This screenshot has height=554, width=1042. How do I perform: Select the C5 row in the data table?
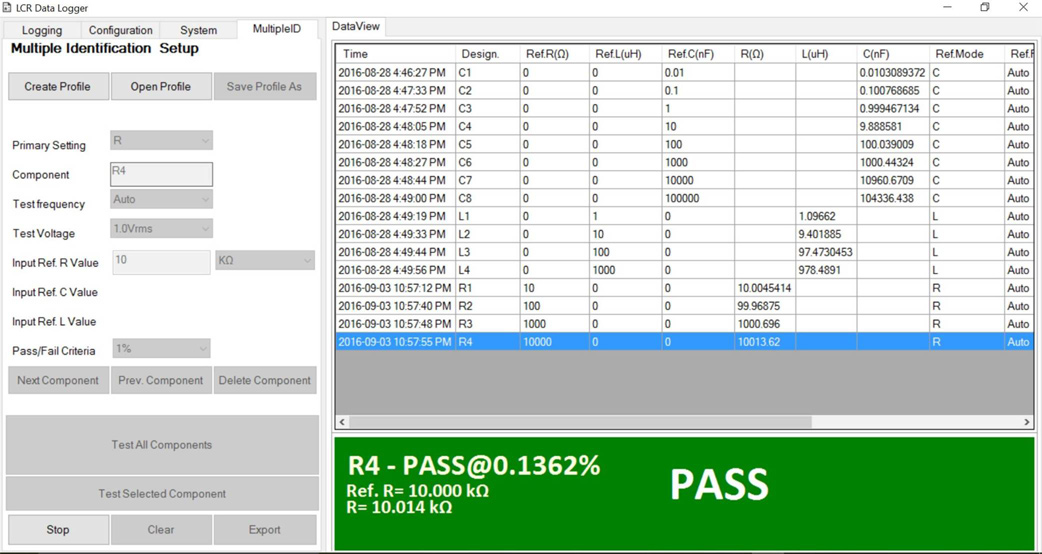[x=684, y=144]
